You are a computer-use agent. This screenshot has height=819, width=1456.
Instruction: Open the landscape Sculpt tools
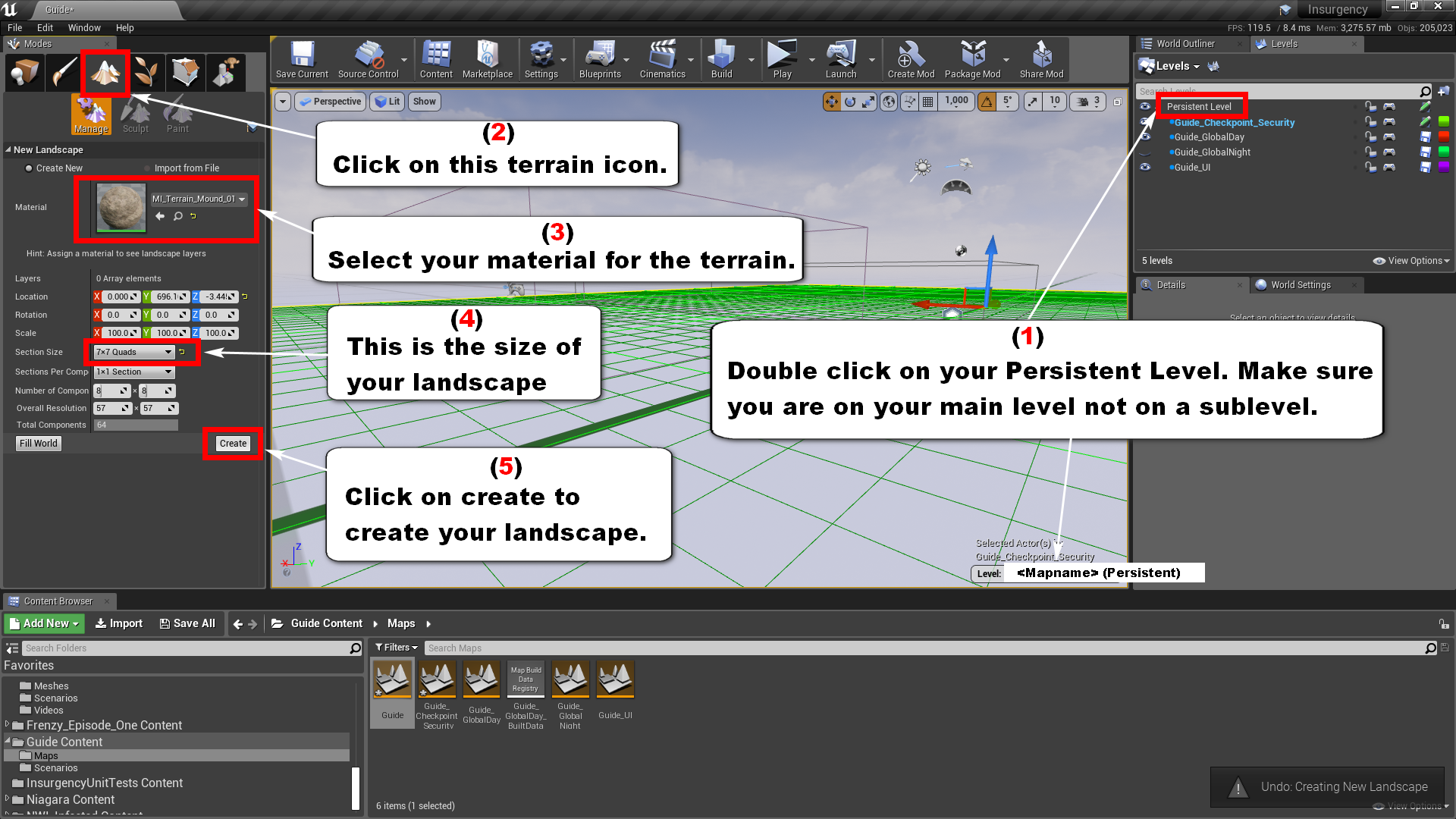pos(136,115)
